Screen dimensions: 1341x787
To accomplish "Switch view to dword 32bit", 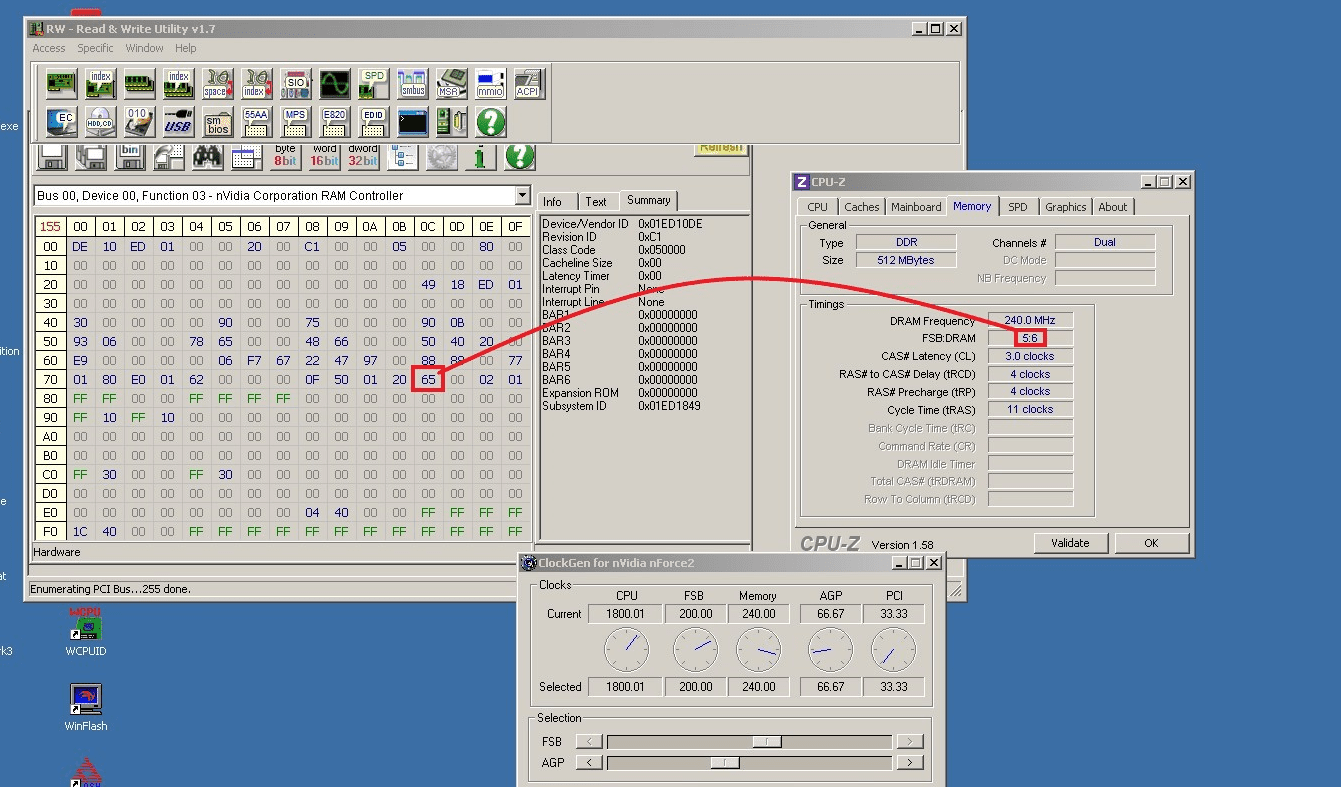I will pos(364,157).
